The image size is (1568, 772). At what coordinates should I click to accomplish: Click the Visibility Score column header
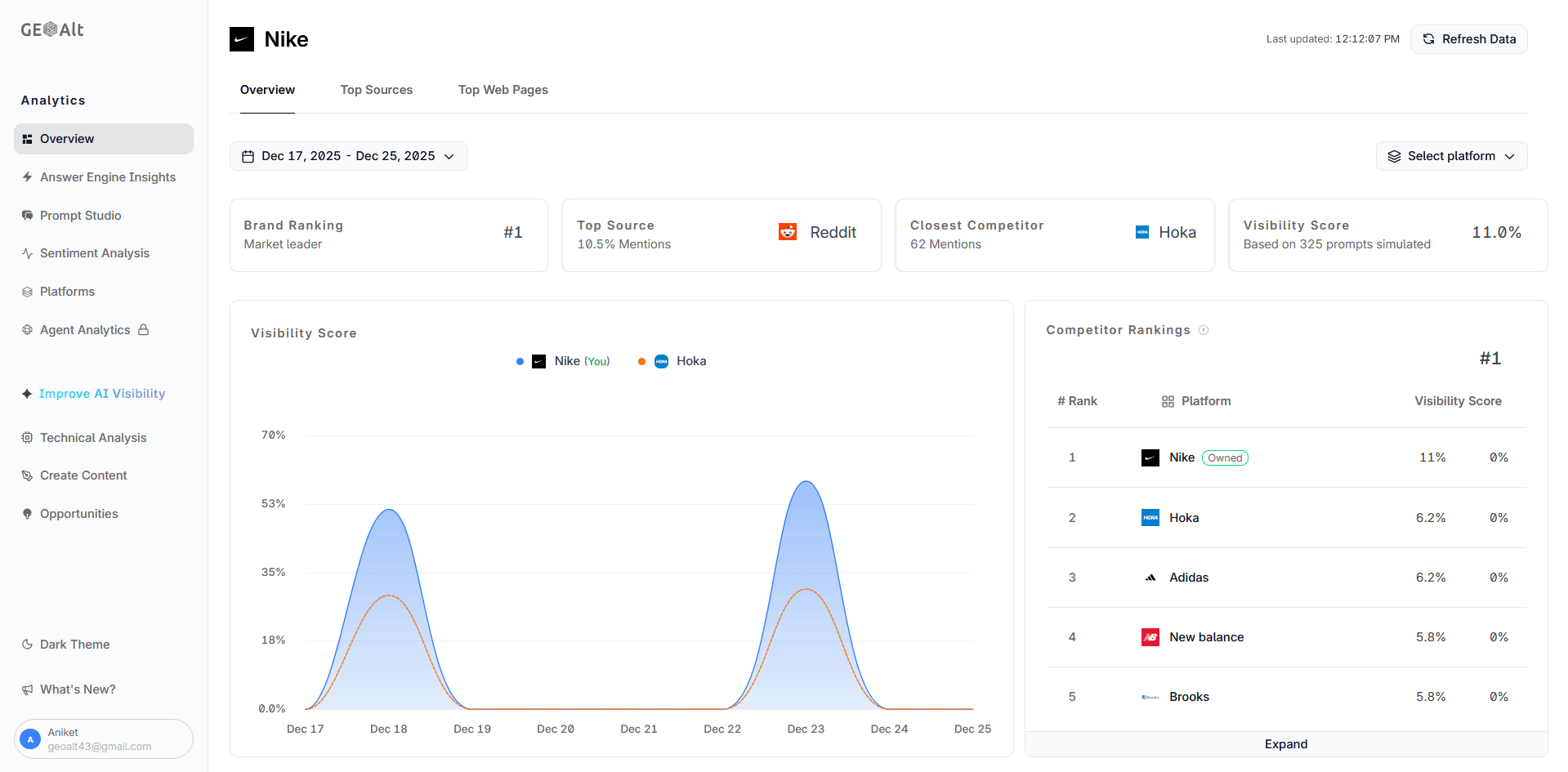pyautogui.click(x=1459, y=401)
